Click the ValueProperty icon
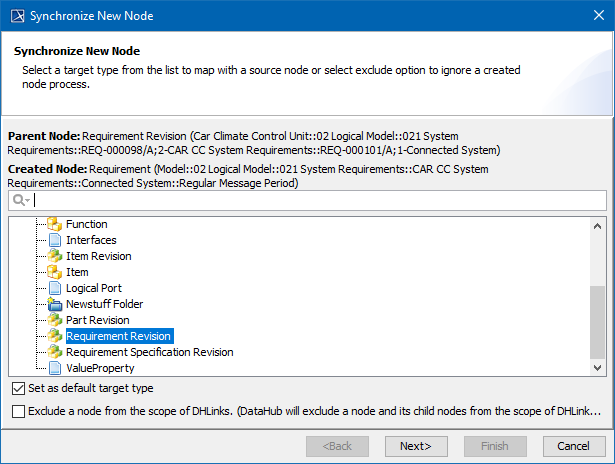 coord(55,368)
